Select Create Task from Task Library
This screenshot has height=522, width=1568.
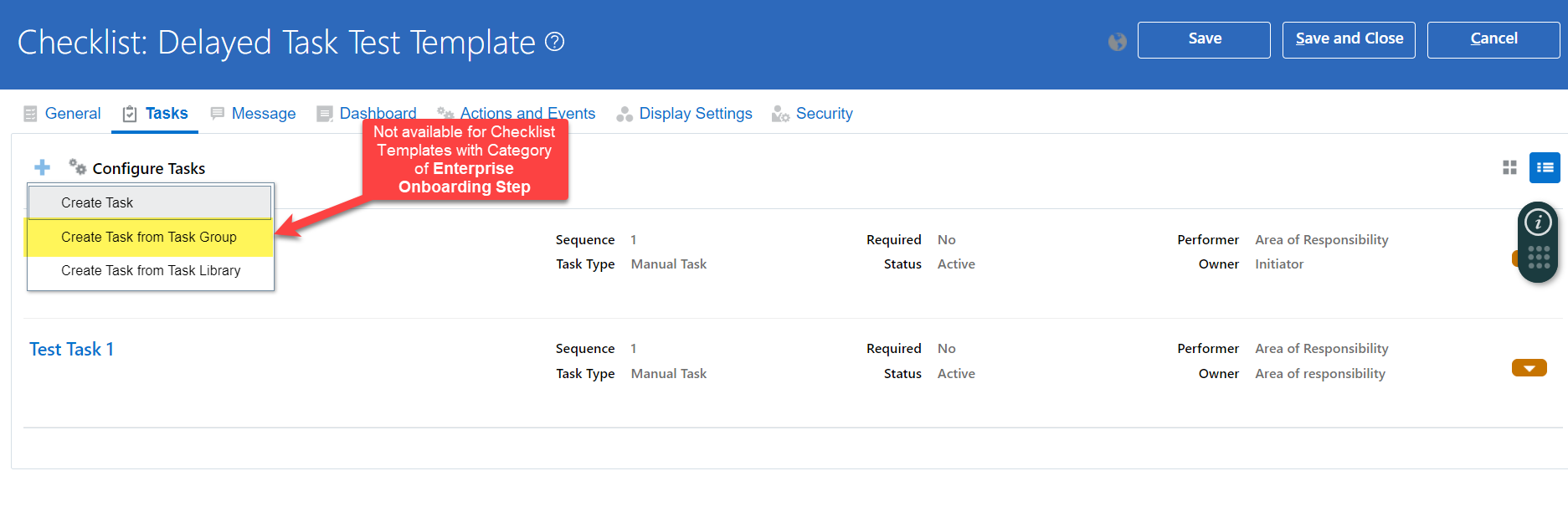(x=150, y=271)
